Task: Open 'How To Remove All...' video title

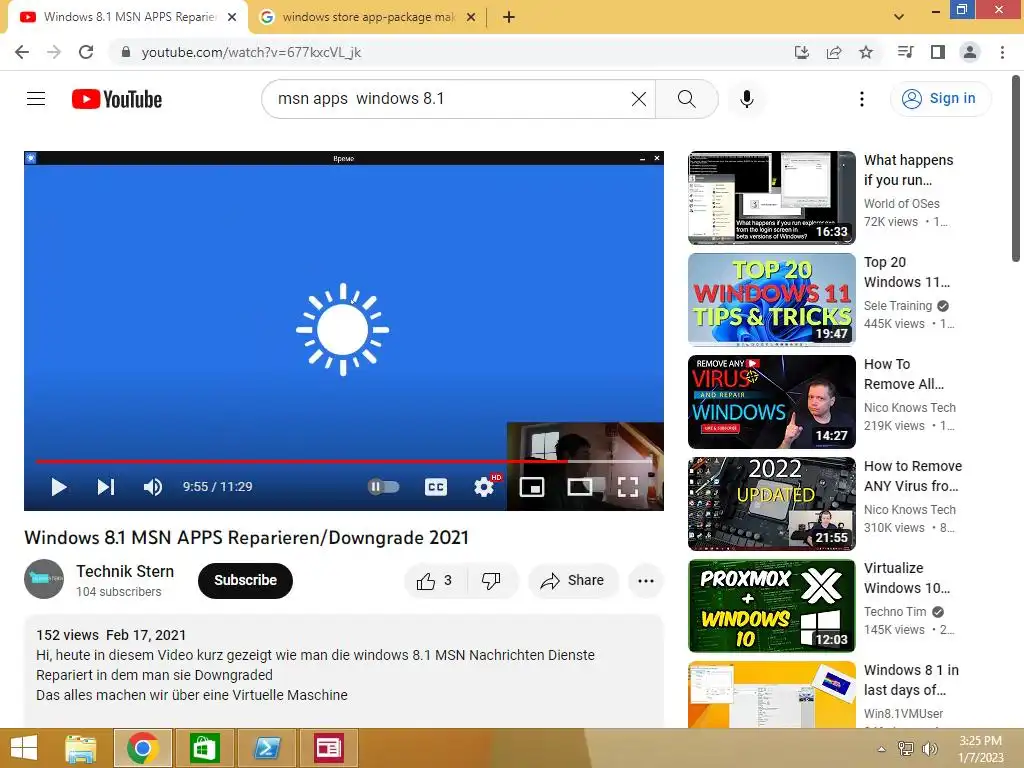Action: tap(904, 374)
